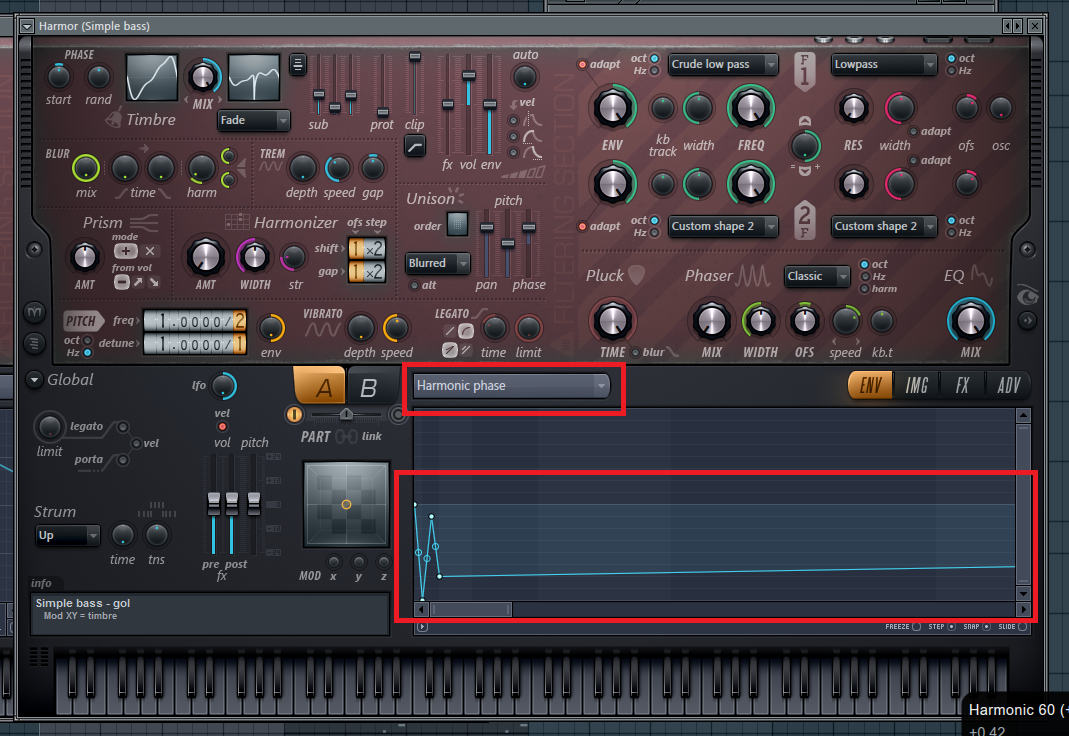Image resolution: width=1069 pixels, height=736 pixels.
Task: Click the envelope horizontal scrollbar thumb
Action: tap(470, 609)
